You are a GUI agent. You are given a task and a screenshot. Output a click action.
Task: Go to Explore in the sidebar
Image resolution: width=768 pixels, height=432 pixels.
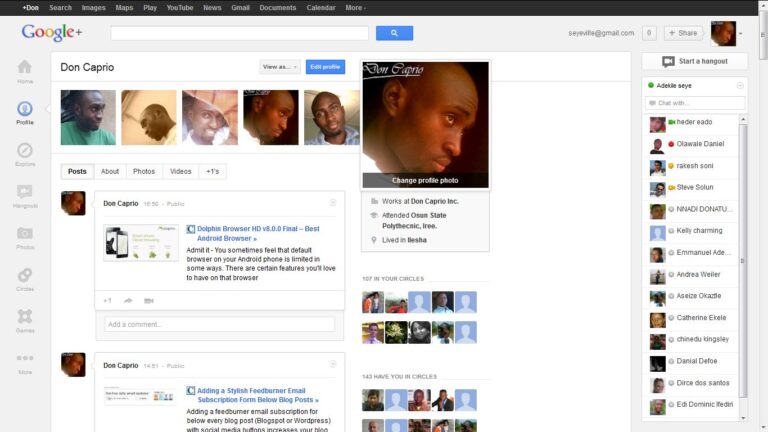[25, 153]
